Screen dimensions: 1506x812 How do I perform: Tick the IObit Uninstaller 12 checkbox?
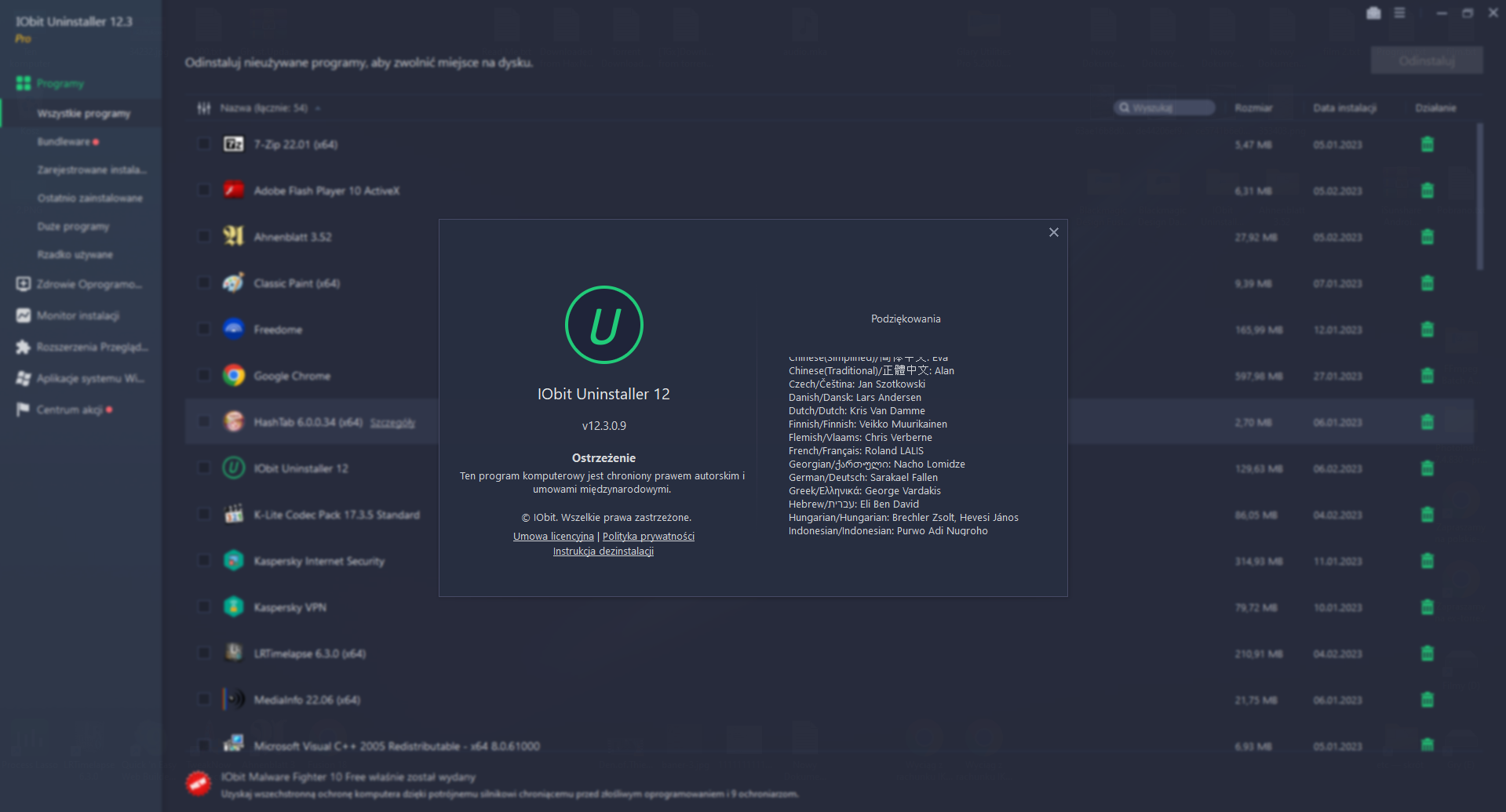[204, 468]
